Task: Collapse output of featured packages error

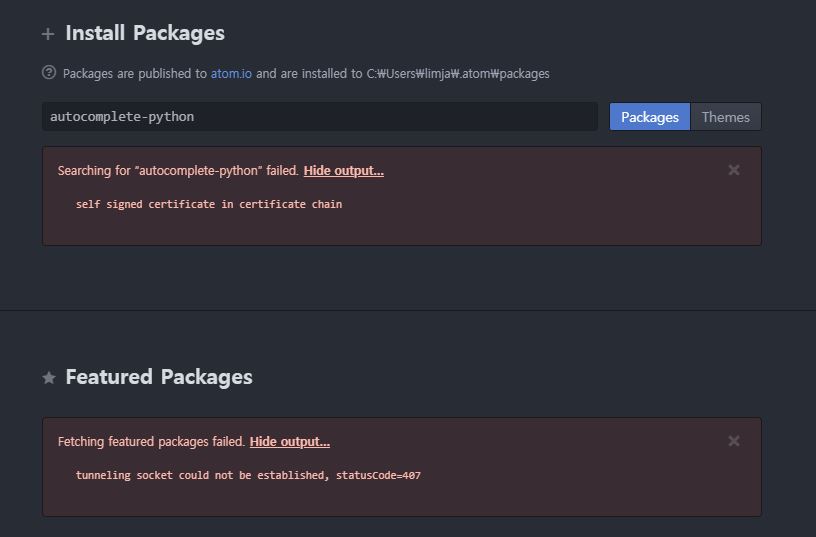Action: click(289, 442)
